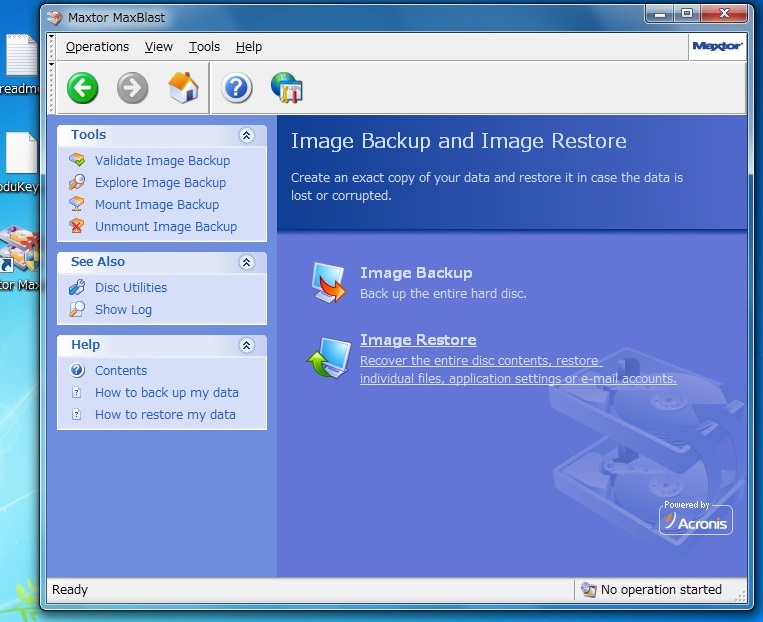
Task: Click the Image Restore monitor icon
Action: pos(328,358)
